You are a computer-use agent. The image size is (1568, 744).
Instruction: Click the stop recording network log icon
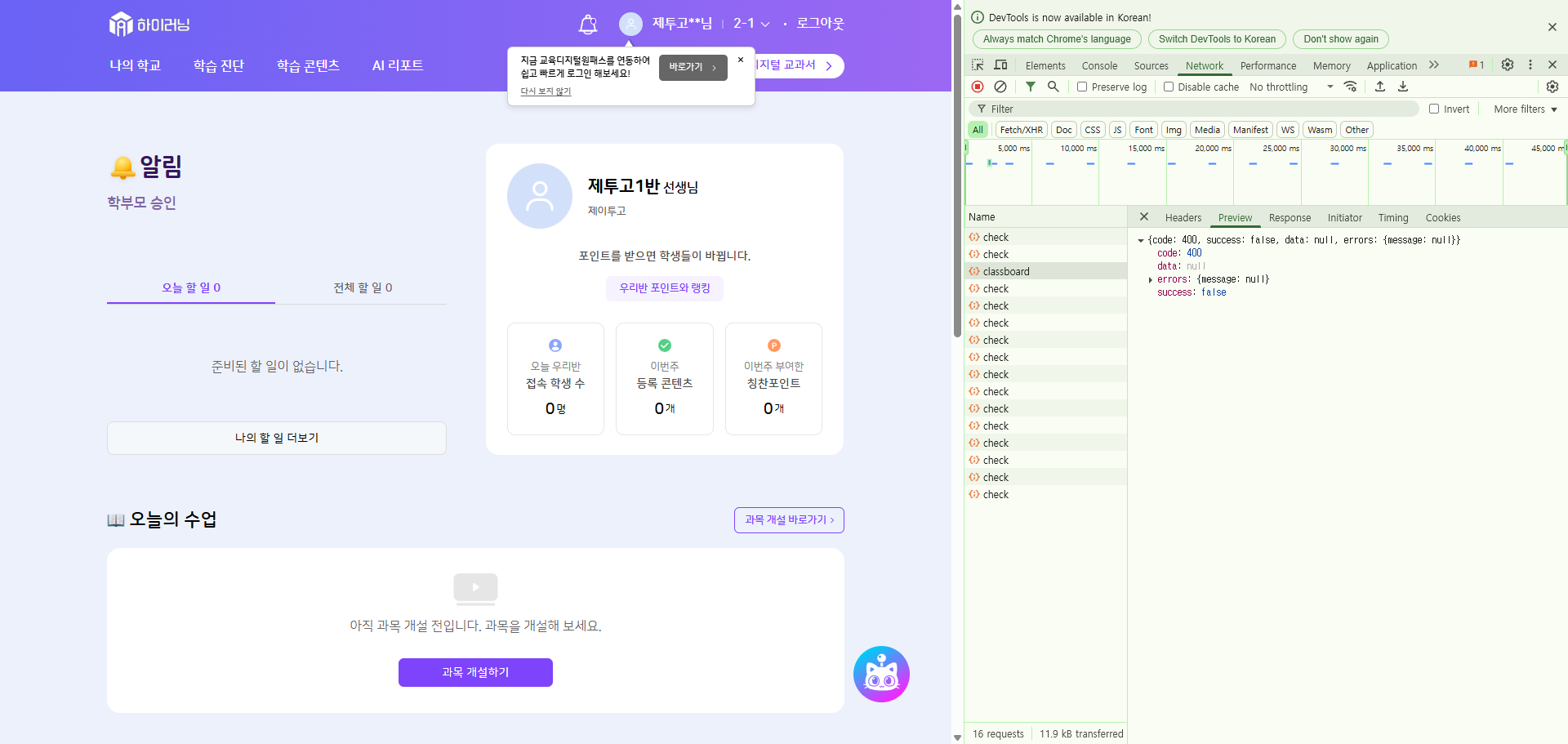point(978,87)
